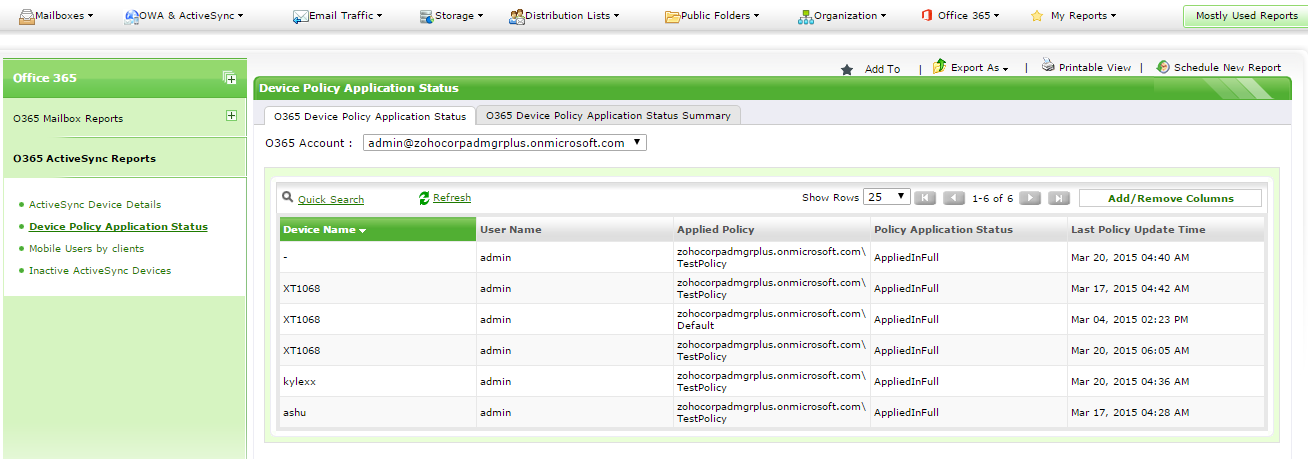Select the ashu device name cell
This screenshot has width=1308, height=459.
[x=377, y=412]
